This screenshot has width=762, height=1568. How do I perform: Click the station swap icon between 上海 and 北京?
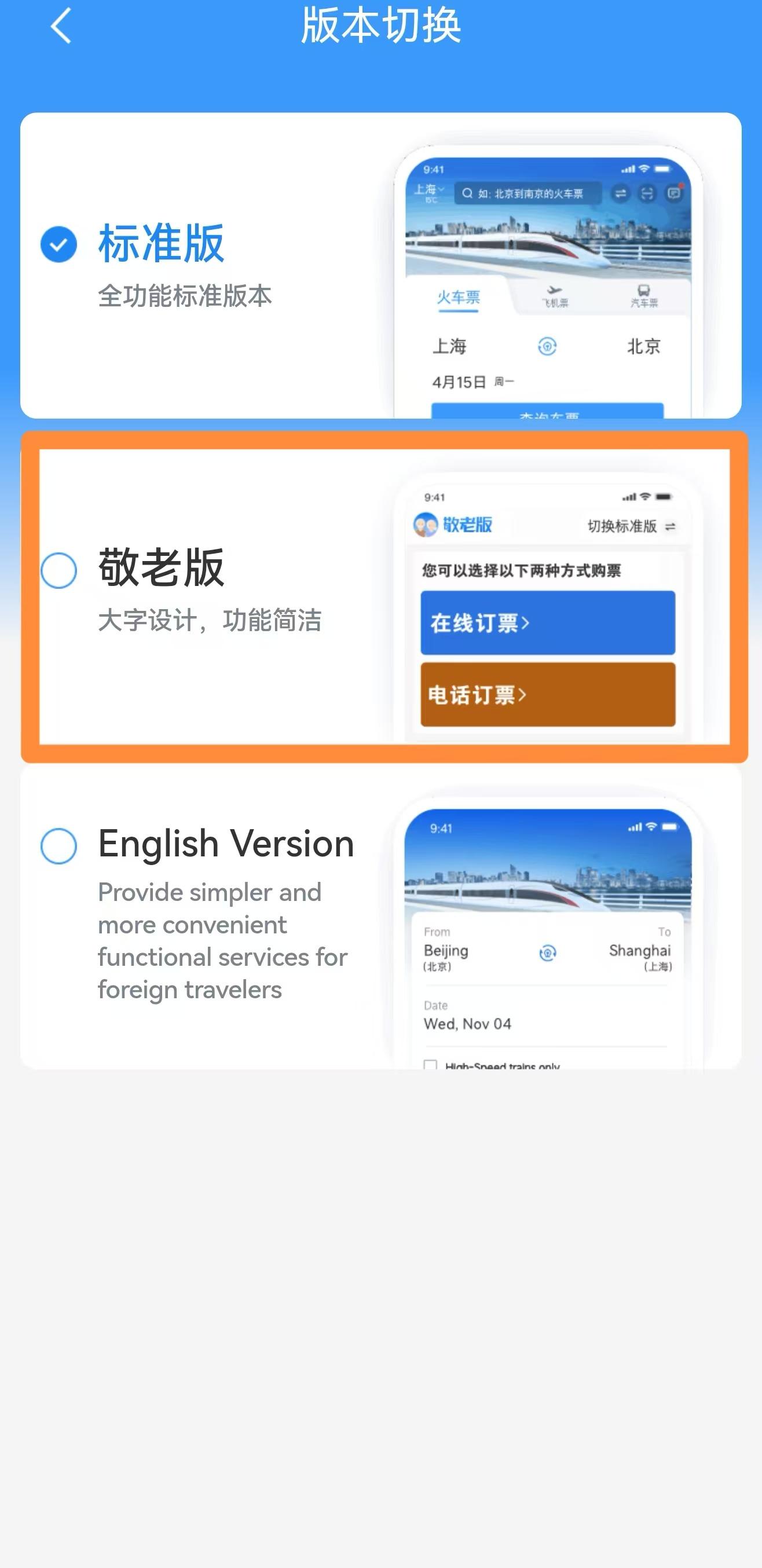click(x=547, y=346)
